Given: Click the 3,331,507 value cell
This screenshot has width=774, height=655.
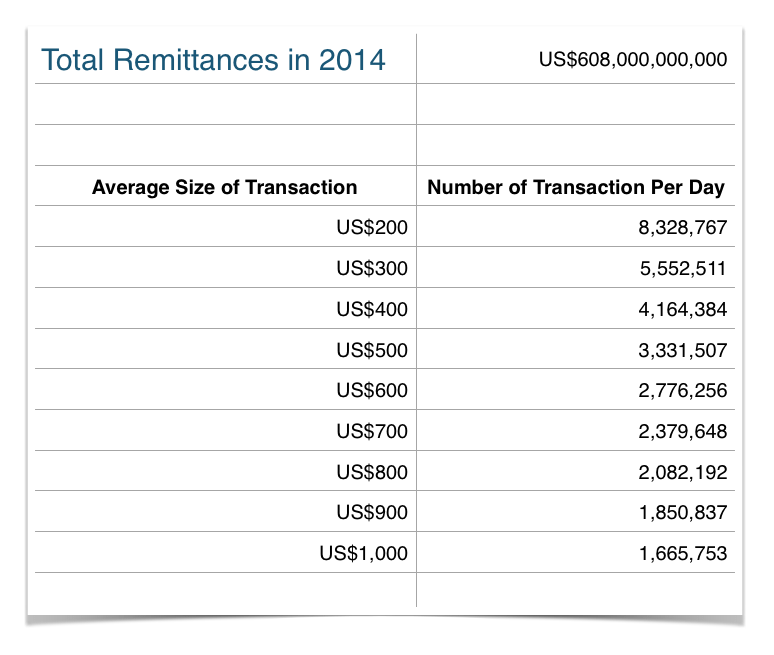Looking at the screenshot, I should coord(684,351).
